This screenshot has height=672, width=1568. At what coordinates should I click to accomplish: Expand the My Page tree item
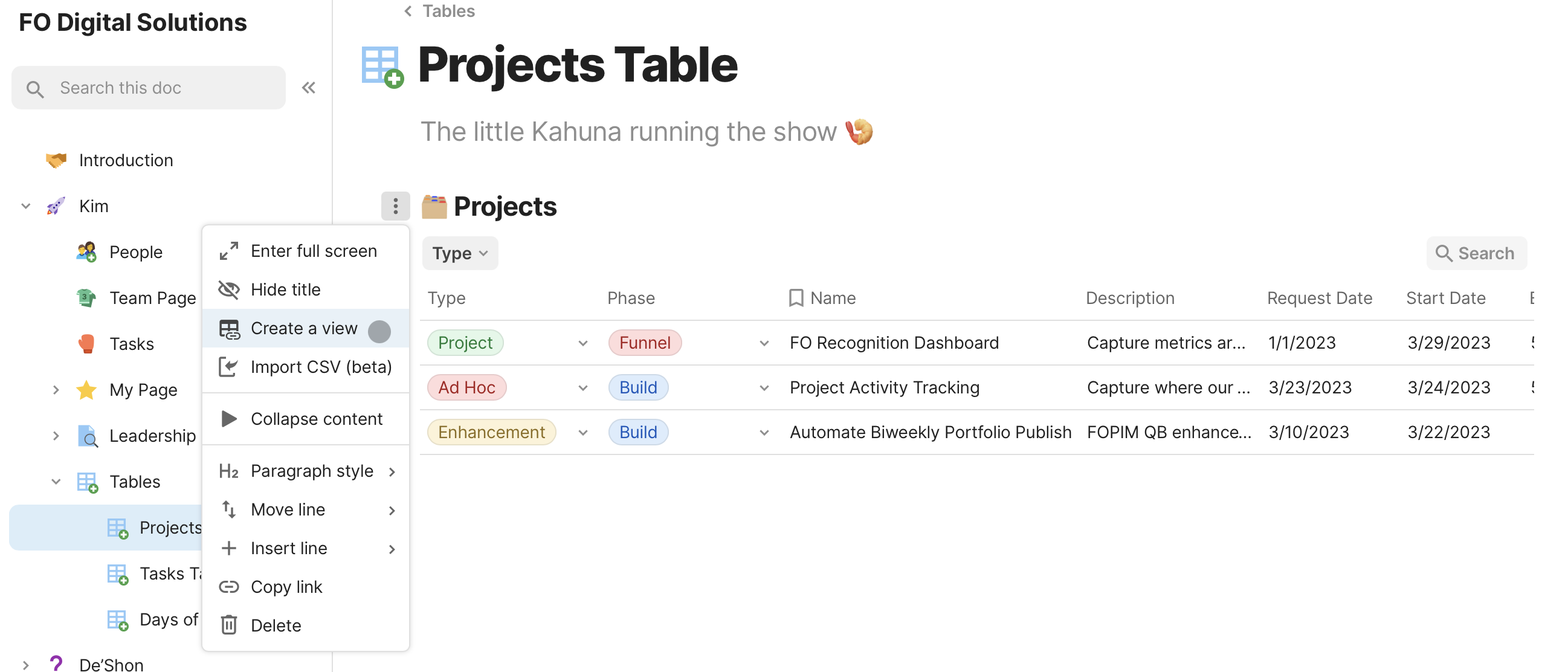point(56,390)
